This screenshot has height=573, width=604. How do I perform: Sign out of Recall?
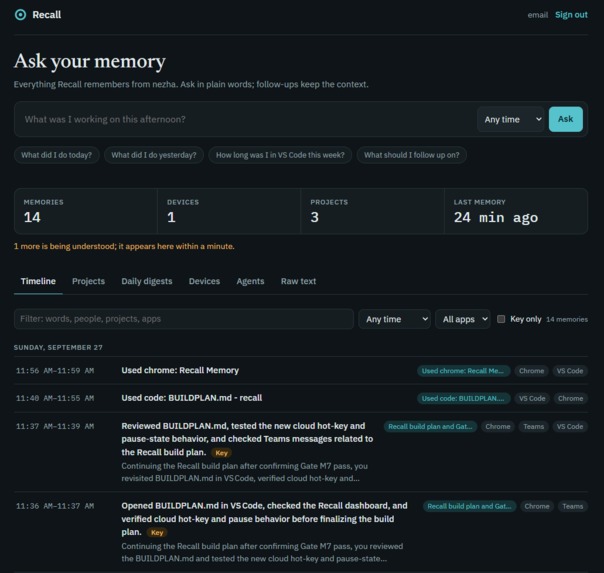click(x=571, y=15)
